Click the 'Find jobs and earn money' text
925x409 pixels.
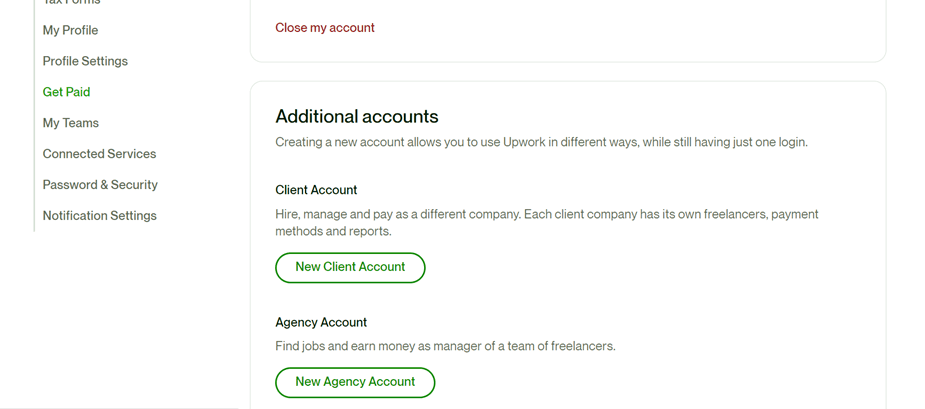coord(445,346)
